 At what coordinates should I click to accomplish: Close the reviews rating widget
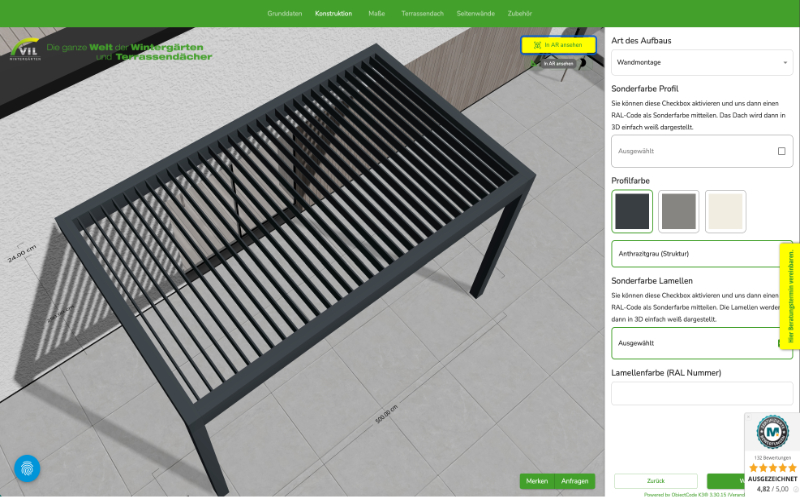coord(750,417)
